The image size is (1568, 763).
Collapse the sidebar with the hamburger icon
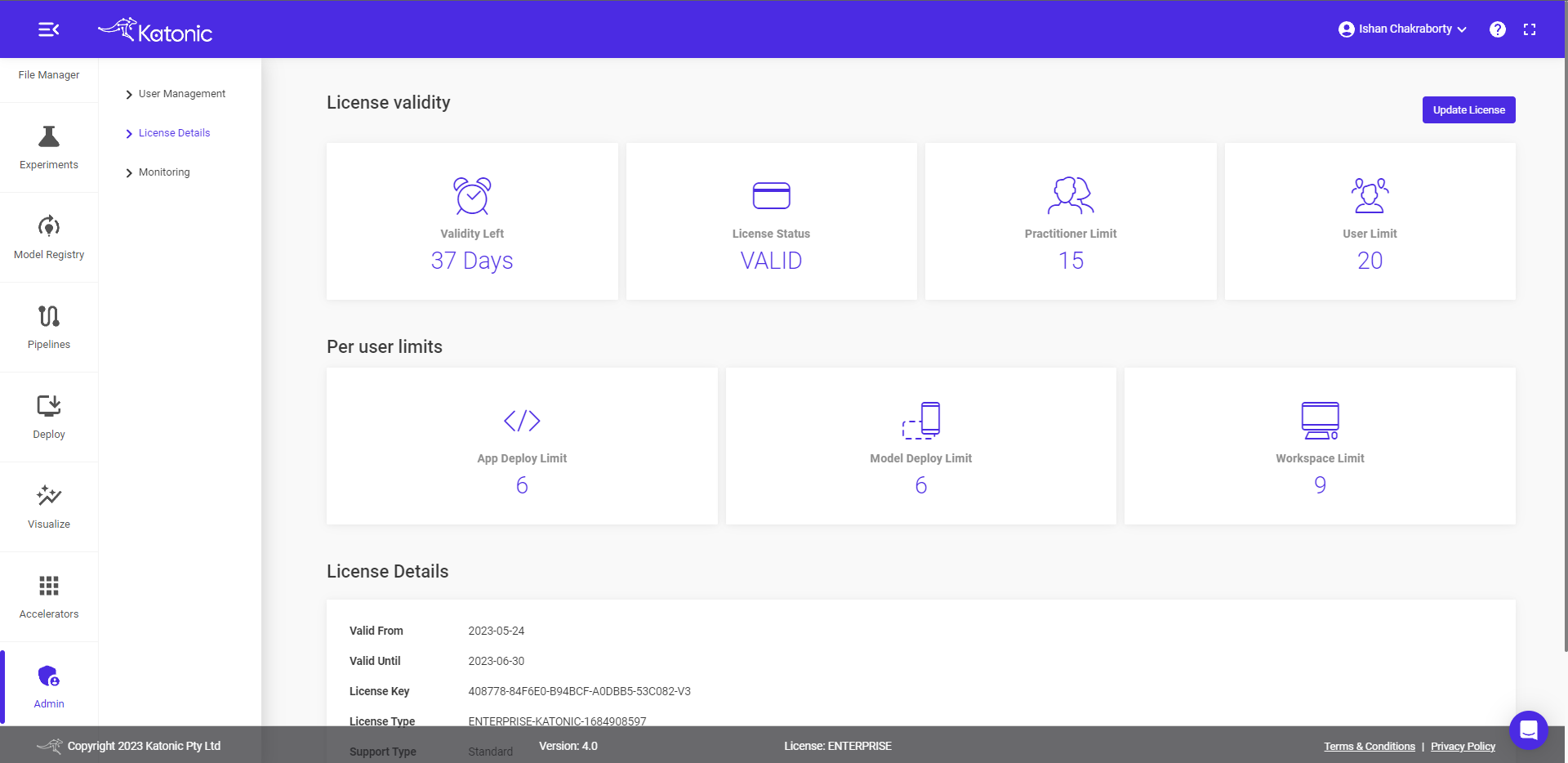coord(49,29)
